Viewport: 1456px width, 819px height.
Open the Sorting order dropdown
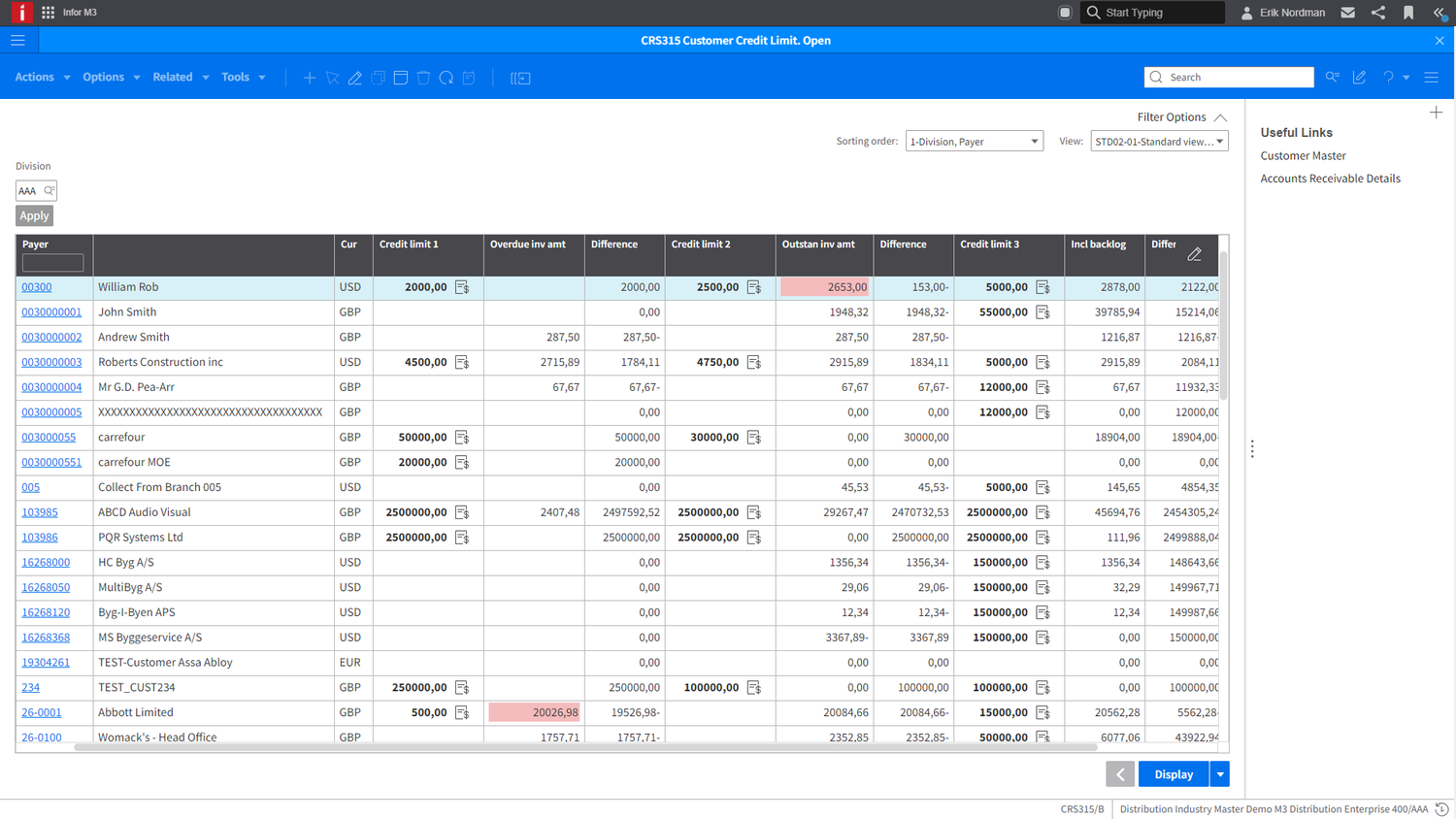tap(974, 141)
